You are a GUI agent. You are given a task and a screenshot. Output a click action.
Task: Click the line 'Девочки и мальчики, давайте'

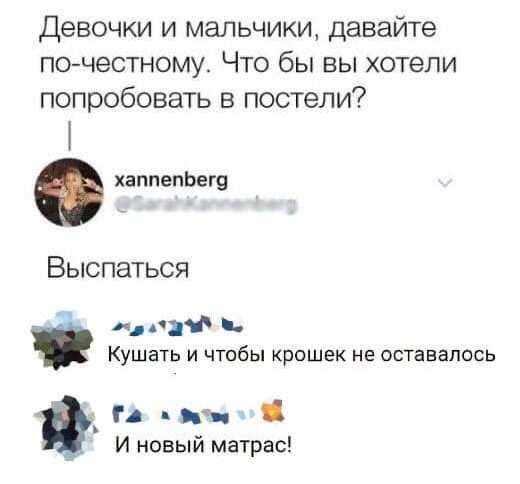(x=238, y=28)
